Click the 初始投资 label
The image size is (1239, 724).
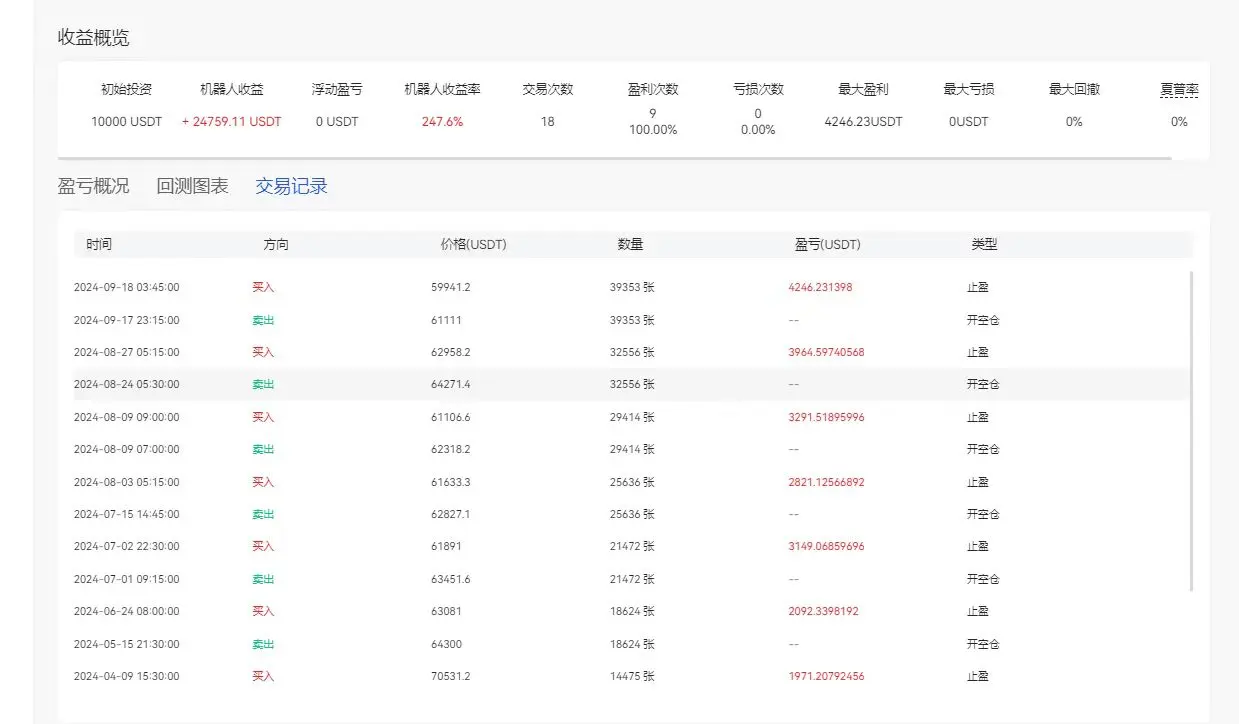pyautogui.click(x=126, y=89)
